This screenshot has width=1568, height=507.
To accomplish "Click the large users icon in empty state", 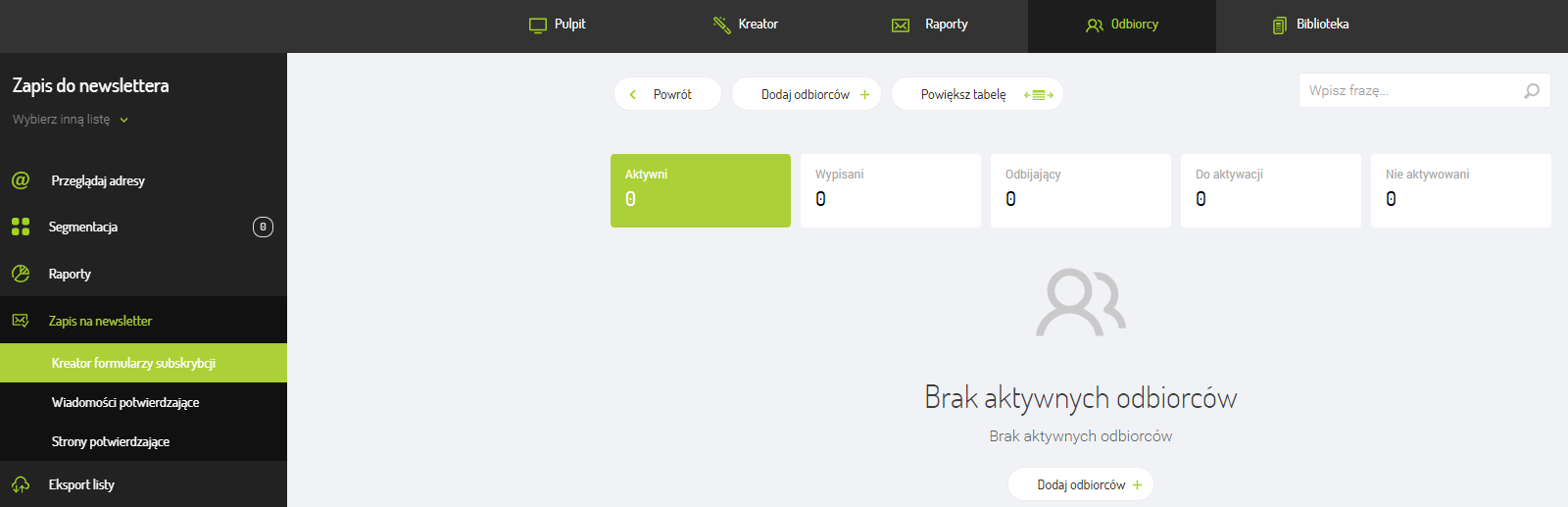I will point(1080,302).
